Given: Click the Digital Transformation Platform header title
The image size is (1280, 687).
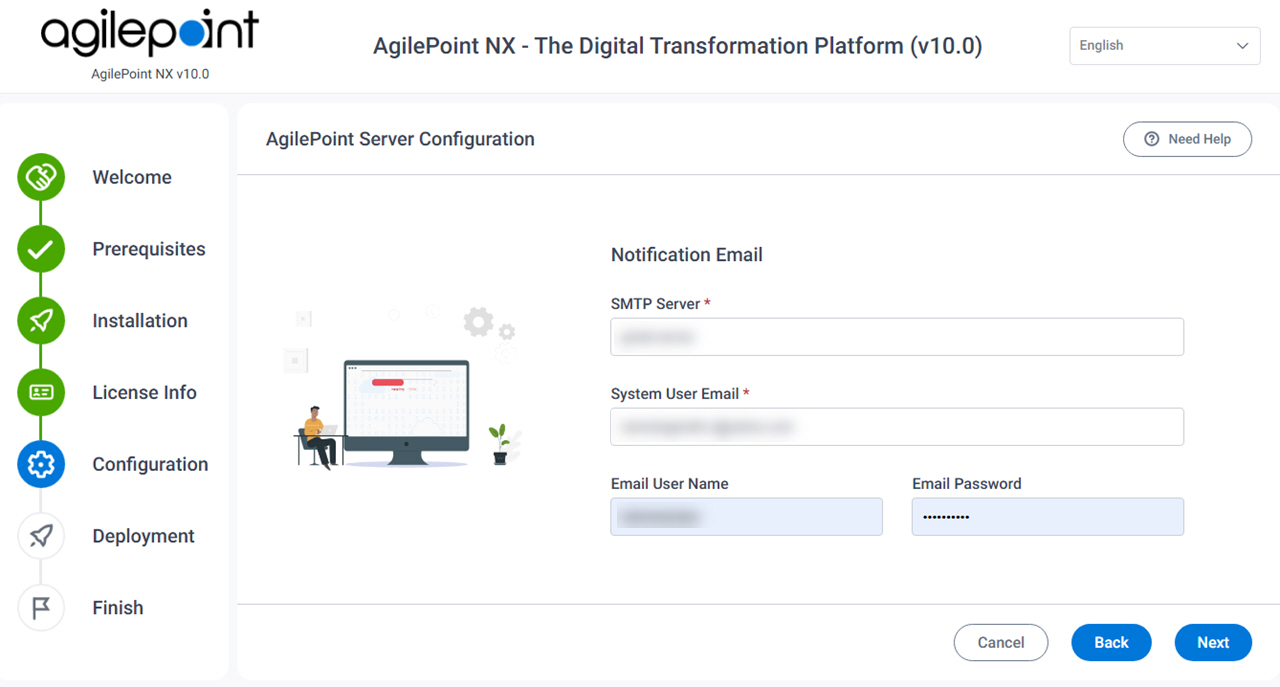Looking at the screenshot, I should (x=678, y=46).
